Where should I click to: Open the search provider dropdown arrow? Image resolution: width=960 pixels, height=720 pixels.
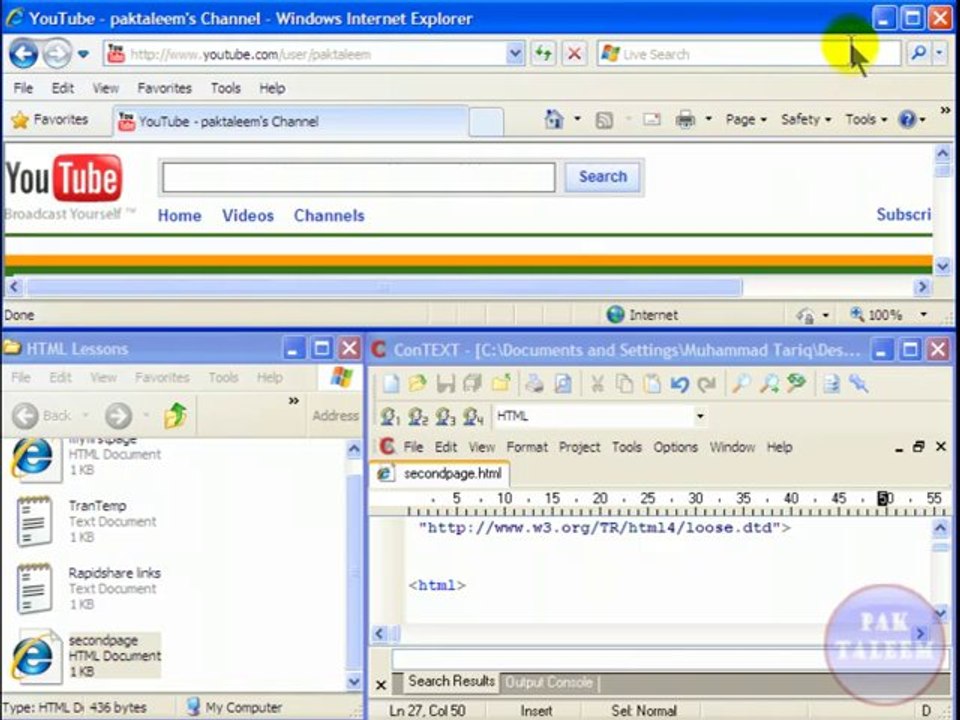coord(939,54)
